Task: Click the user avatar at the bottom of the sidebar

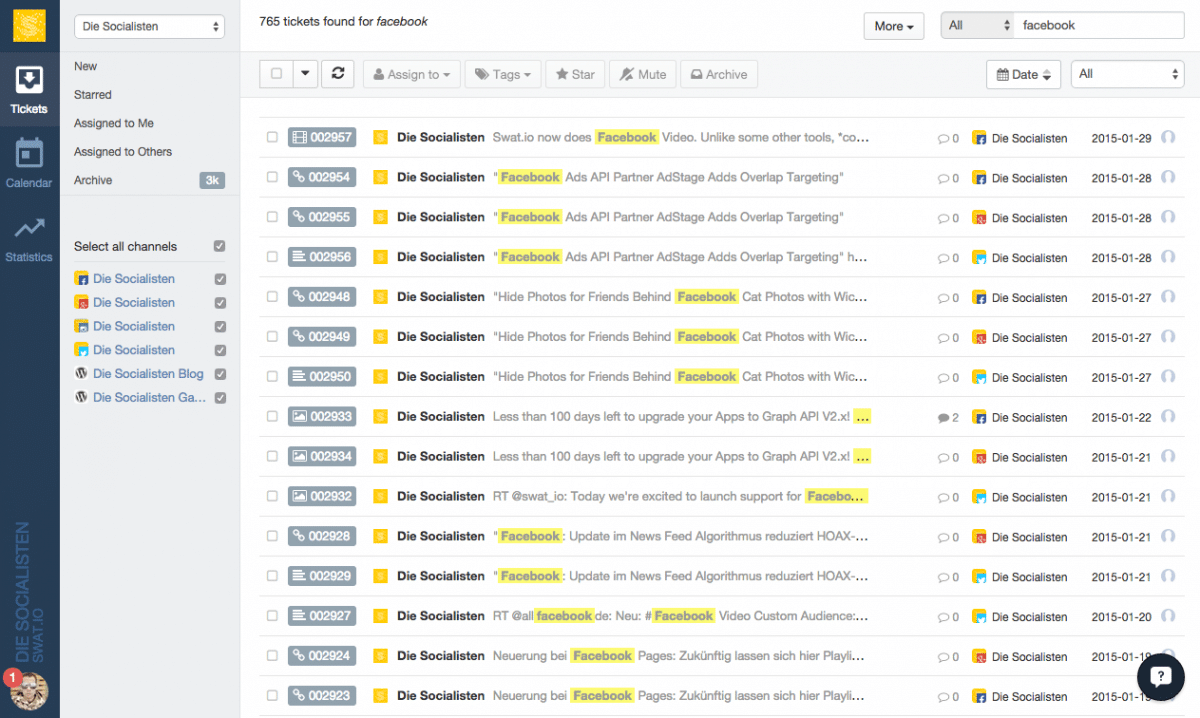Action: pyautogui.click(x=29, y=690)
